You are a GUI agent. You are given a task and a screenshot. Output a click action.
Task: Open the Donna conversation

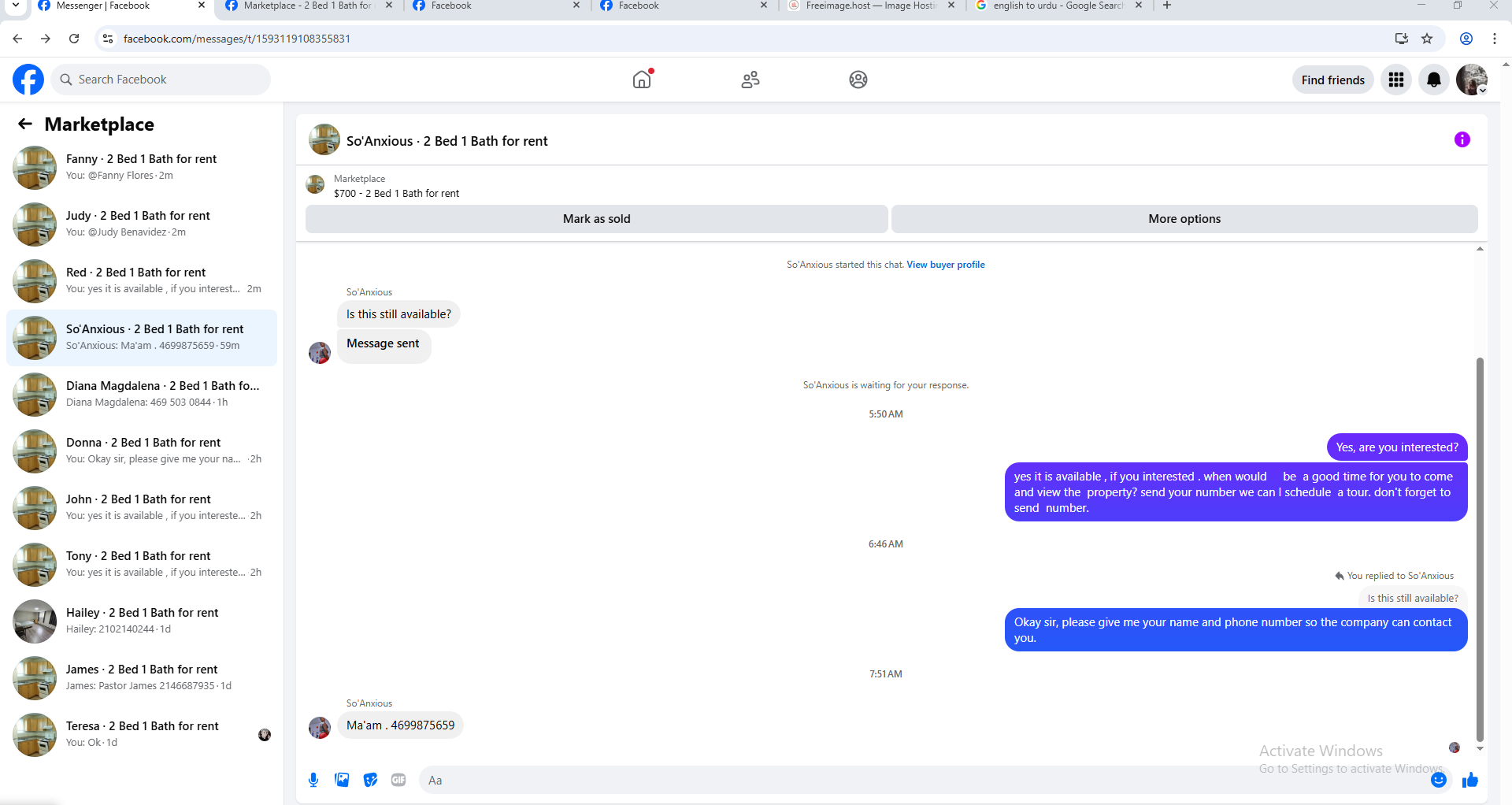[142, 451]
